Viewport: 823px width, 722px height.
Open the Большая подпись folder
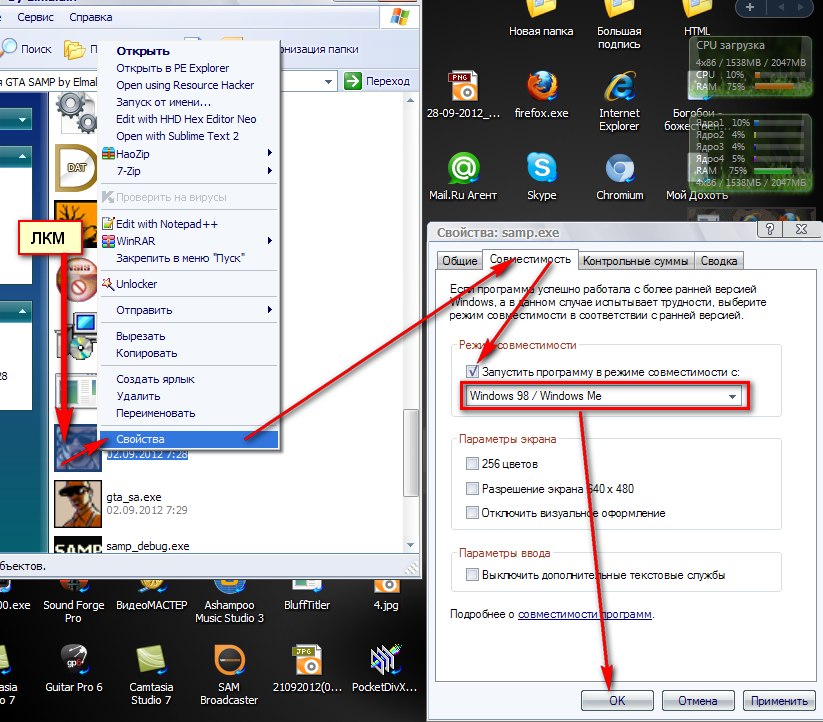619,10
